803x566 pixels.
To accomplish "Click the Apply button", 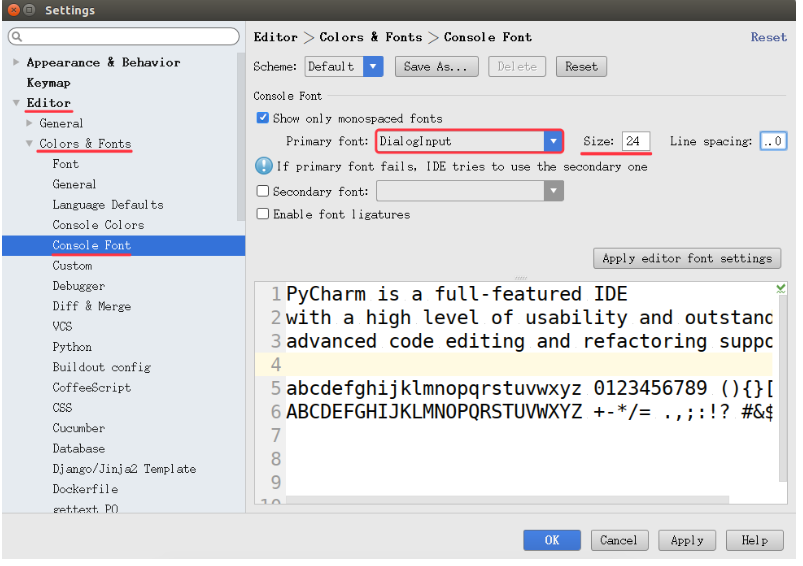I will click(x=687, y=540).
